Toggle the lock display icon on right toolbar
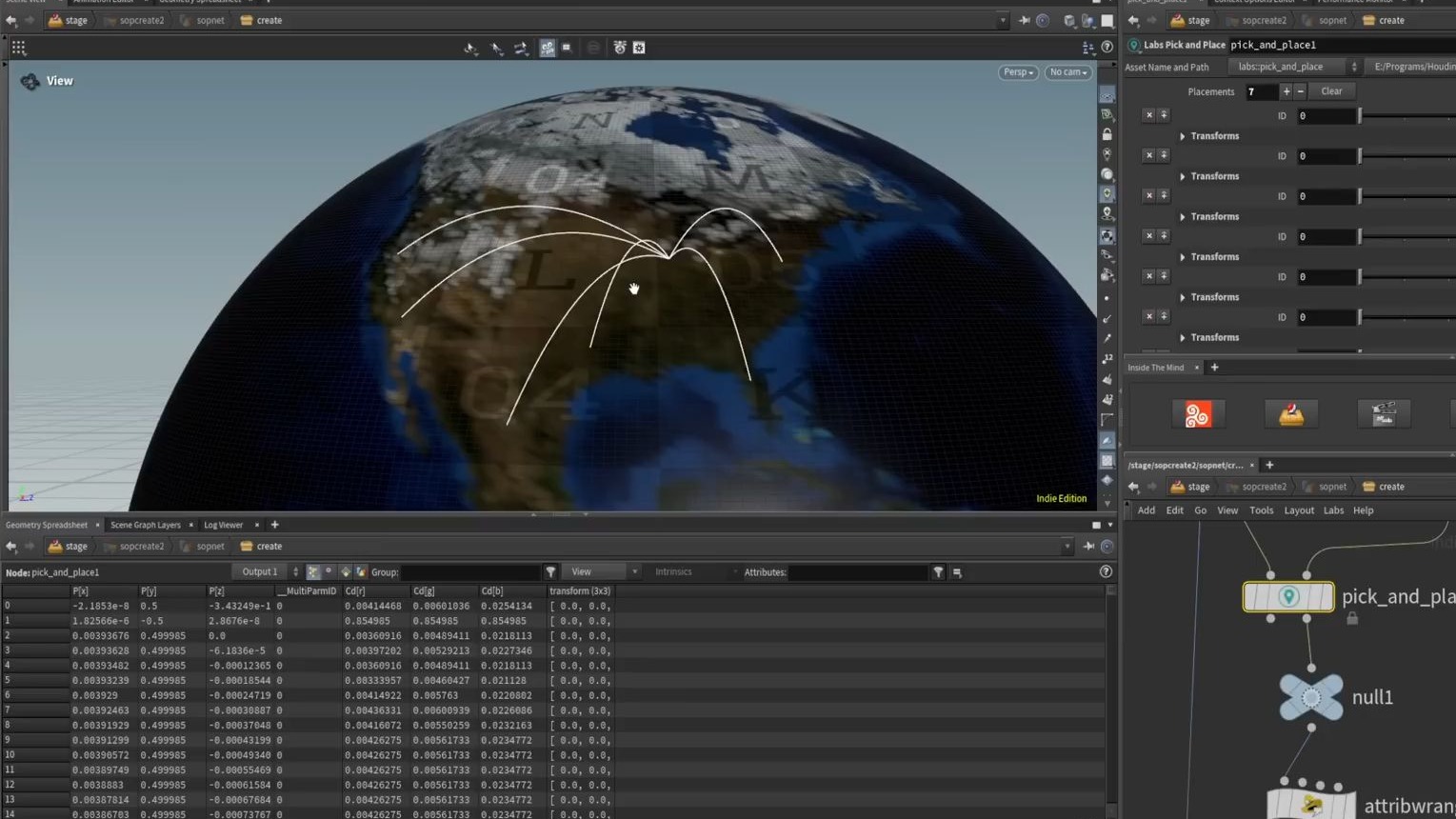The height and width of the screenshot is (819, 1456). click(x=1107, y=134)
